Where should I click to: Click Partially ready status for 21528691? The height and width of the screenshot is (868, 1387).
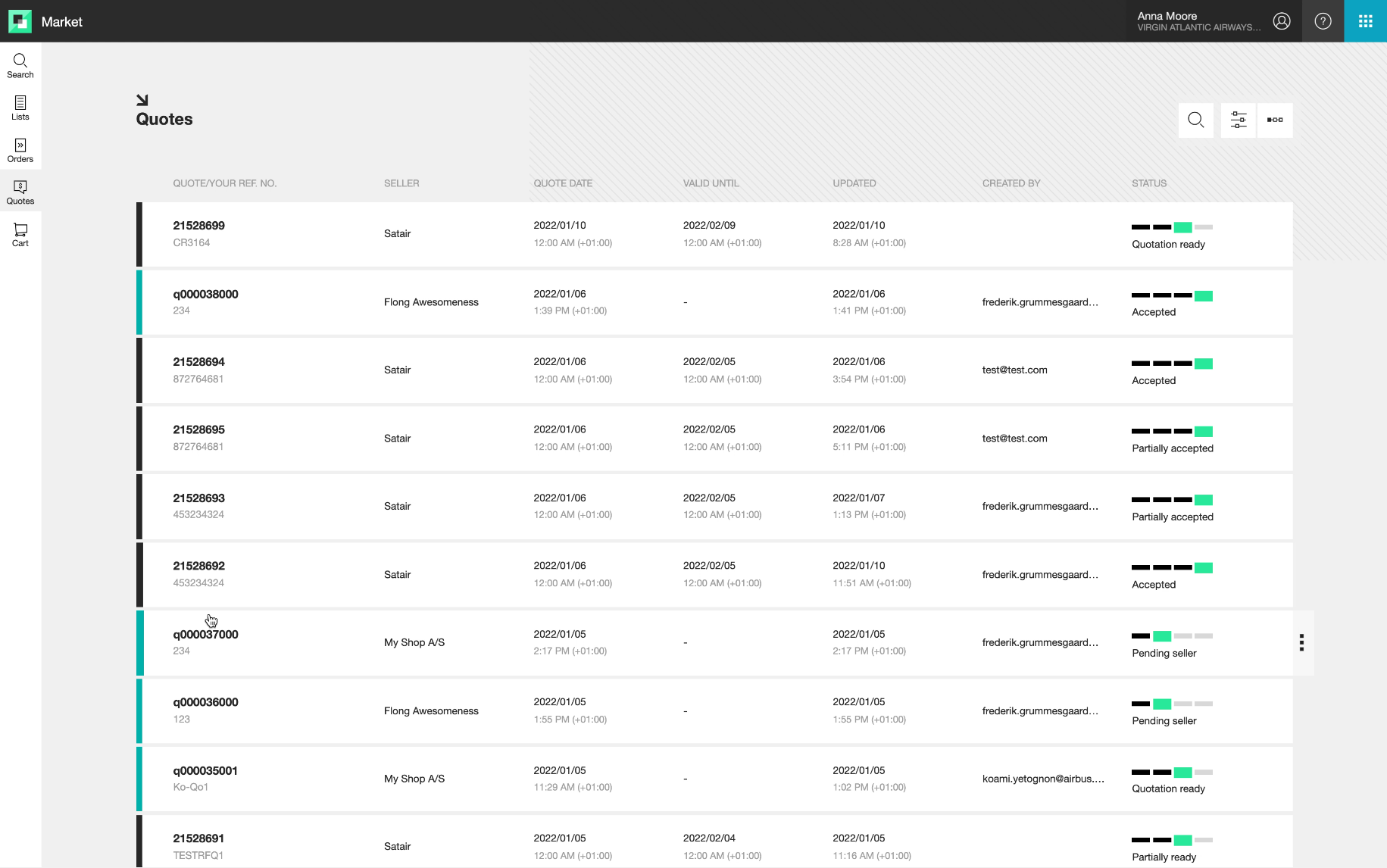click(x=1164, y=857)
